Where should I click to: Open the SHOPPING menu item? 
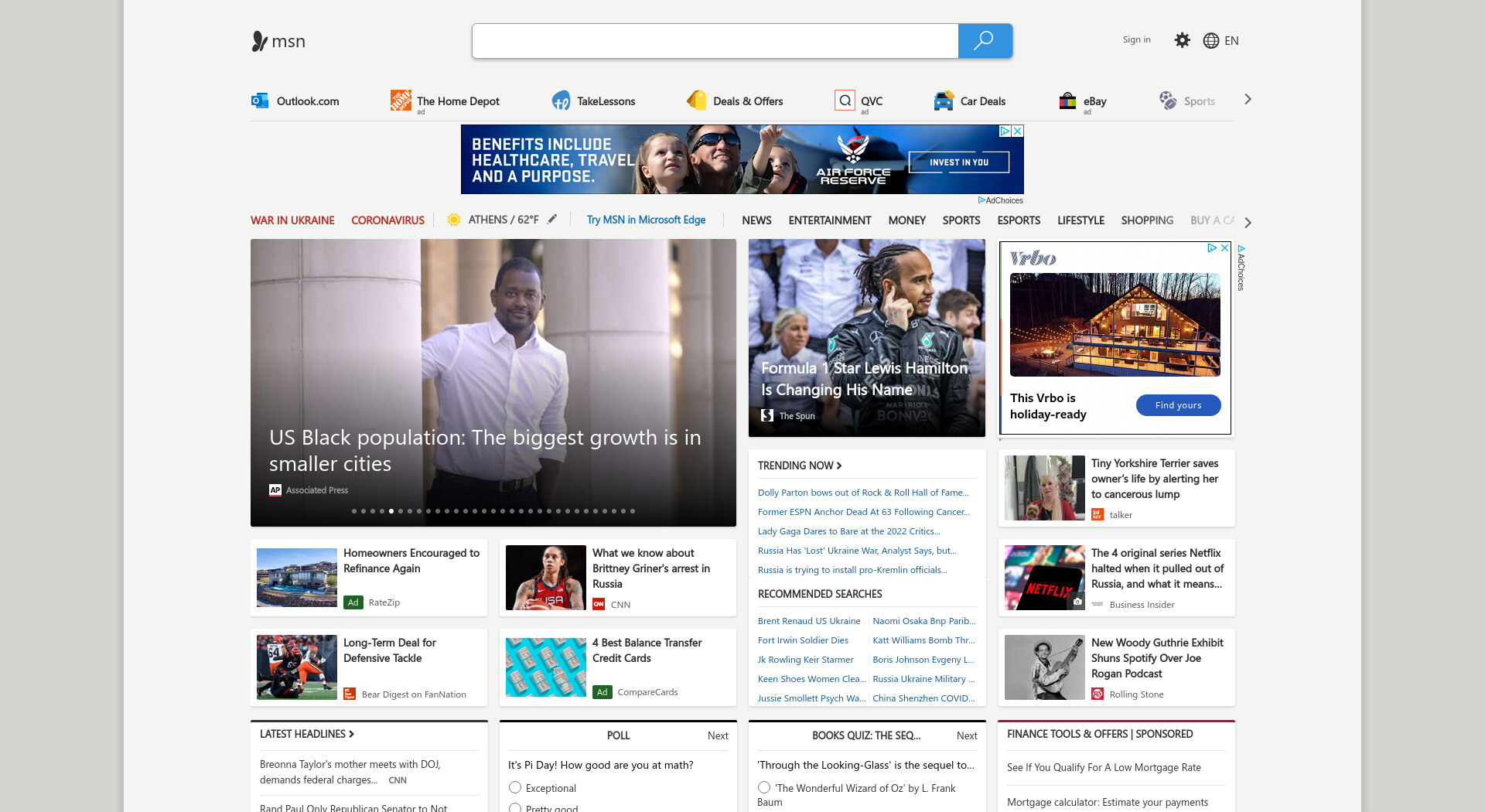point(1147,220)
